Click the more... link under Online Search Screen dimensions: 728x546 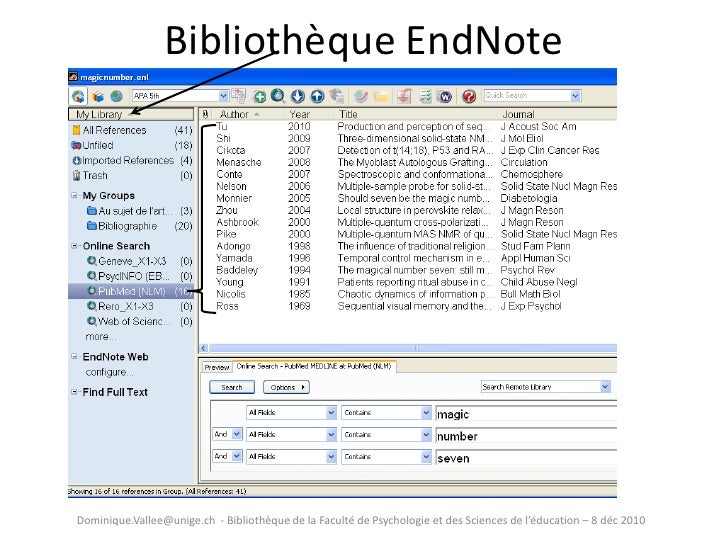[x=101, y=337]
